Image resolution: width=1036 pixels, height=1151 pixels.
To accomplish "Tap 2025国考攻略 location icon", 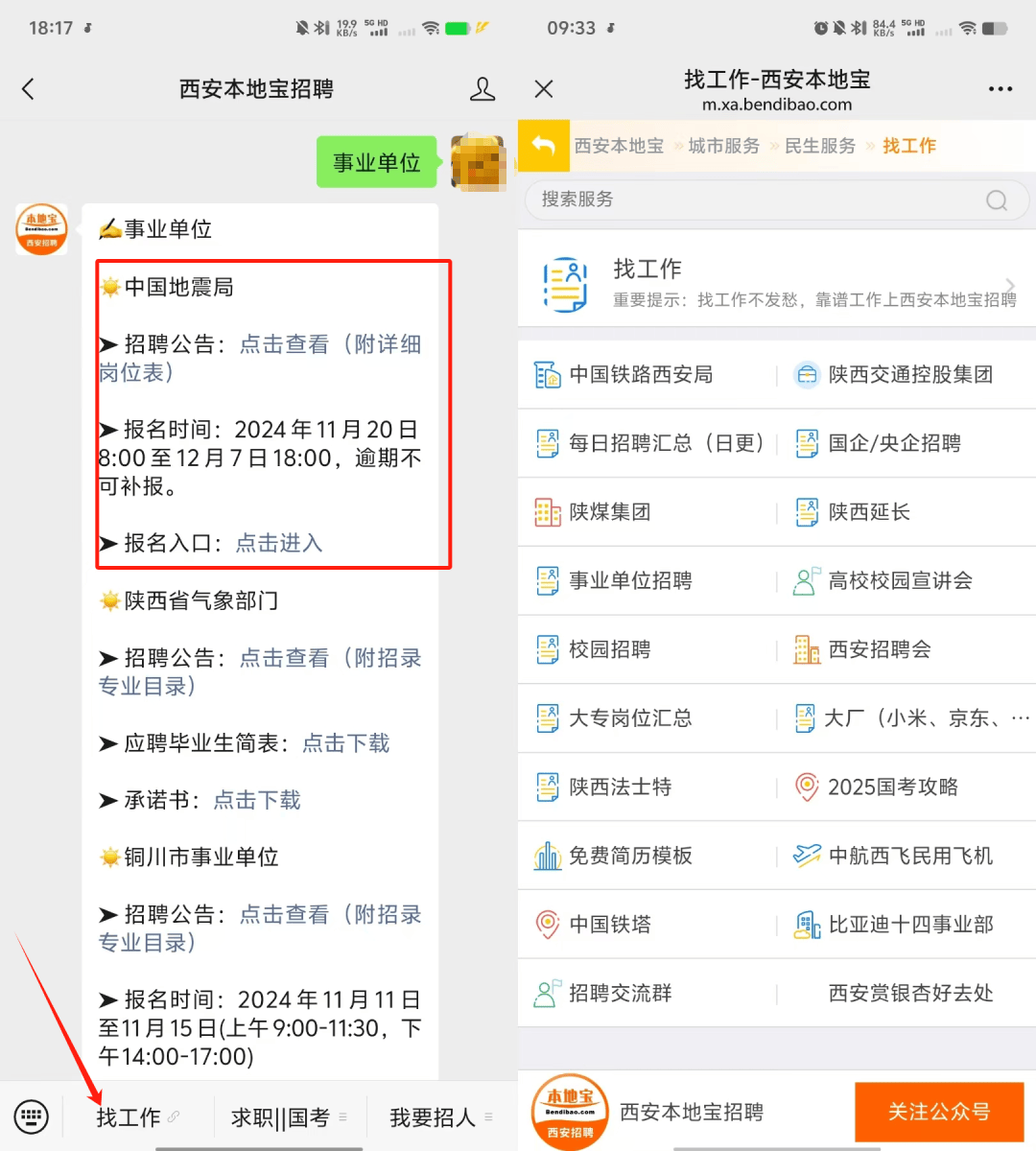I will point(807,787).
